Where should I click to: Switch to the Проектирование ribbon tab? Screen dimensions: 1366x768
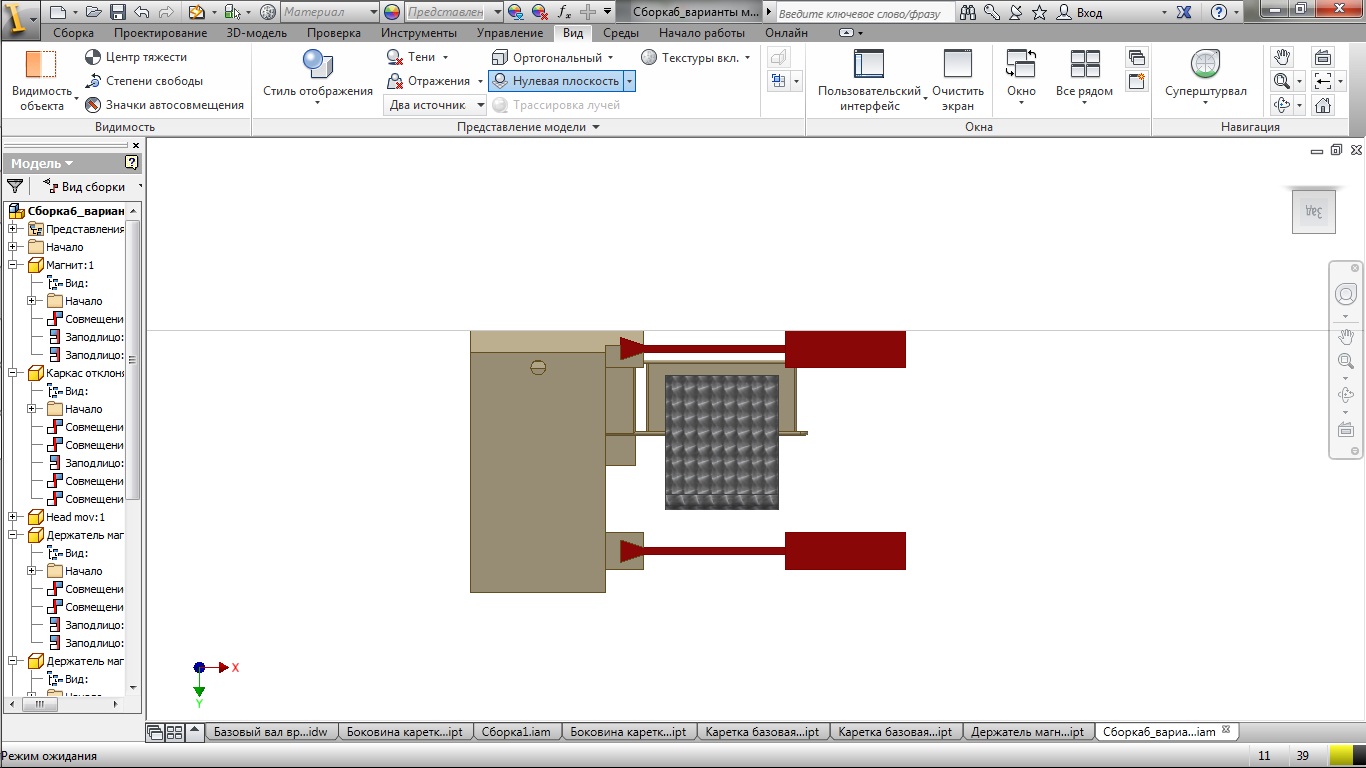coord(160,33)
